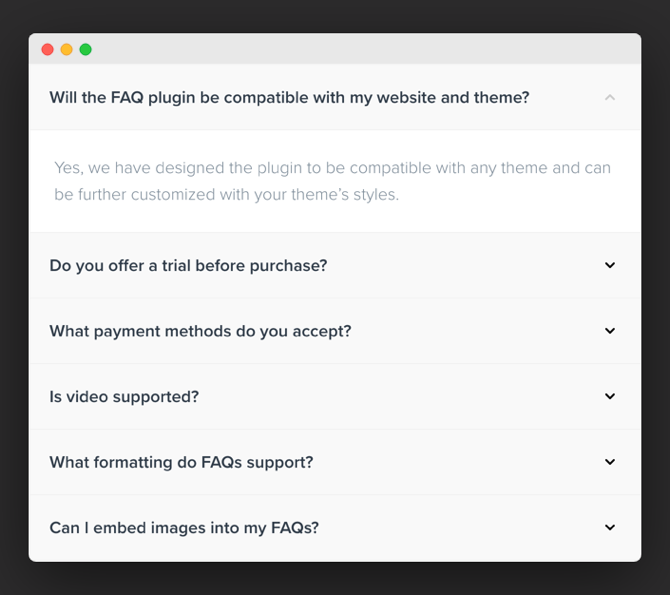Screen dimensions: 670x595
Task: Expand the trial before purchase chevron
Action: (x=610, y=265)
